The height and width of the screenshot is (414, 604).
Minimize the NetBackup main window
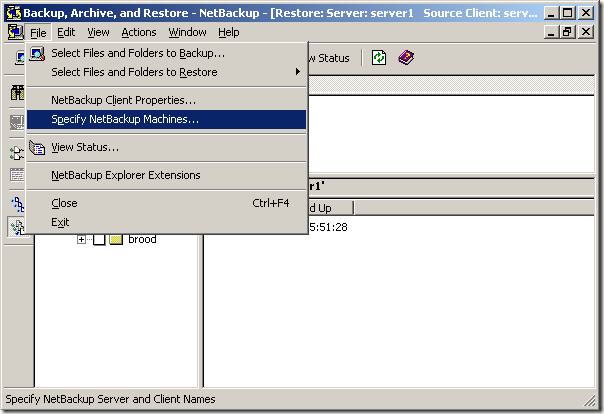pos(551,13)
